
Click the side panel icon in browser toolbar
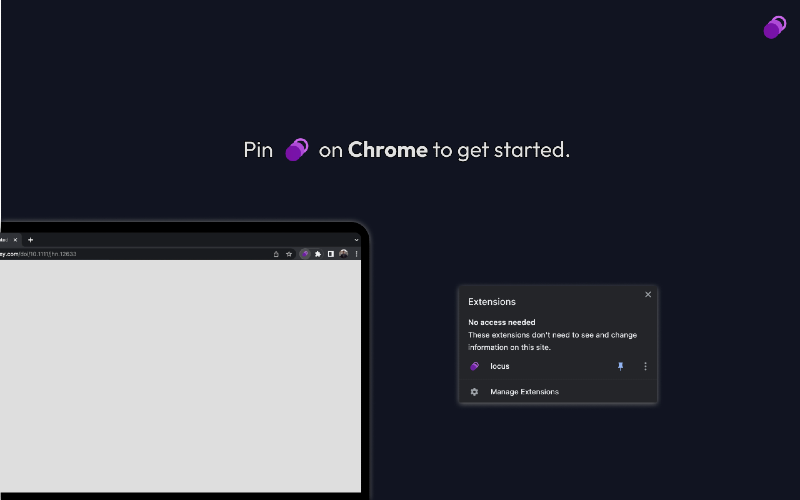pos(331,254)
